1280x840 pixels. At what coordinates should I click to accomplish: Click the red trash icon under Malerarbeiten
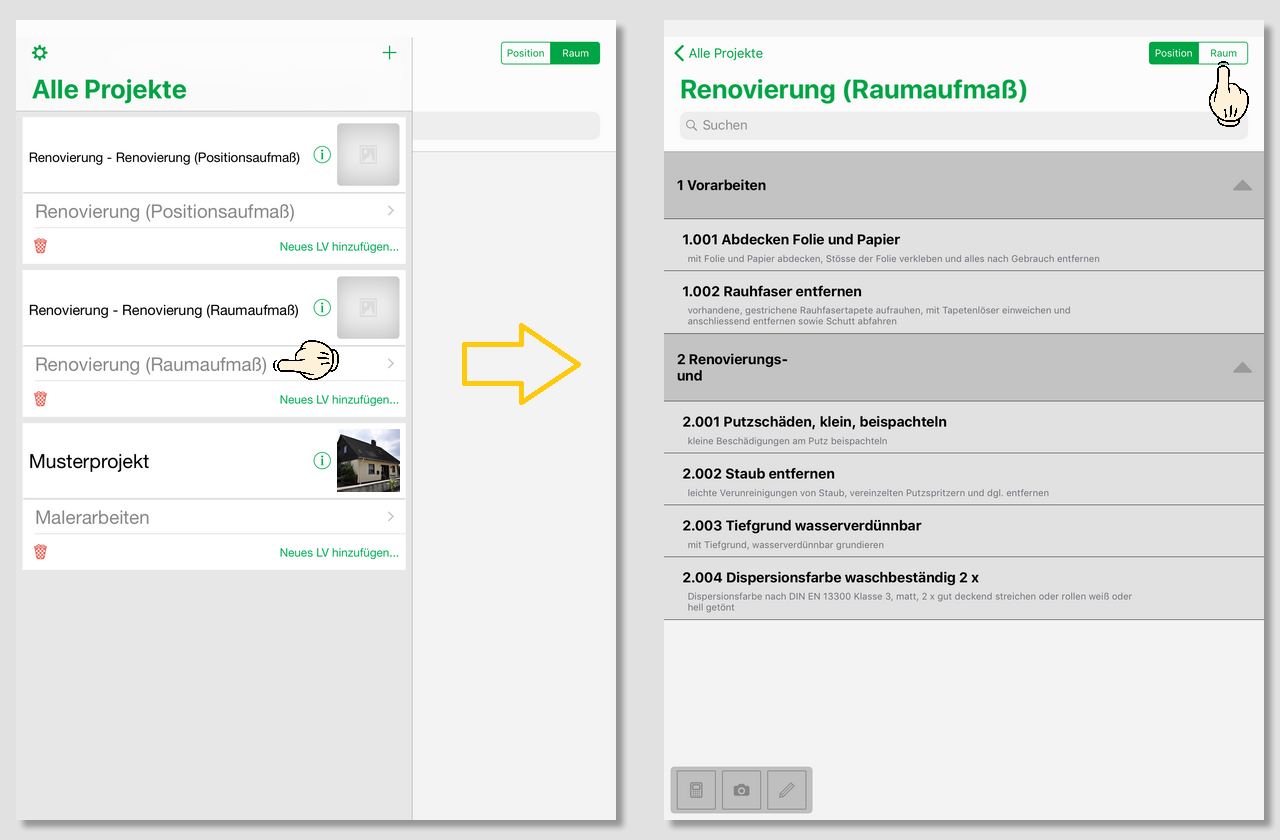tap(41, 552)
